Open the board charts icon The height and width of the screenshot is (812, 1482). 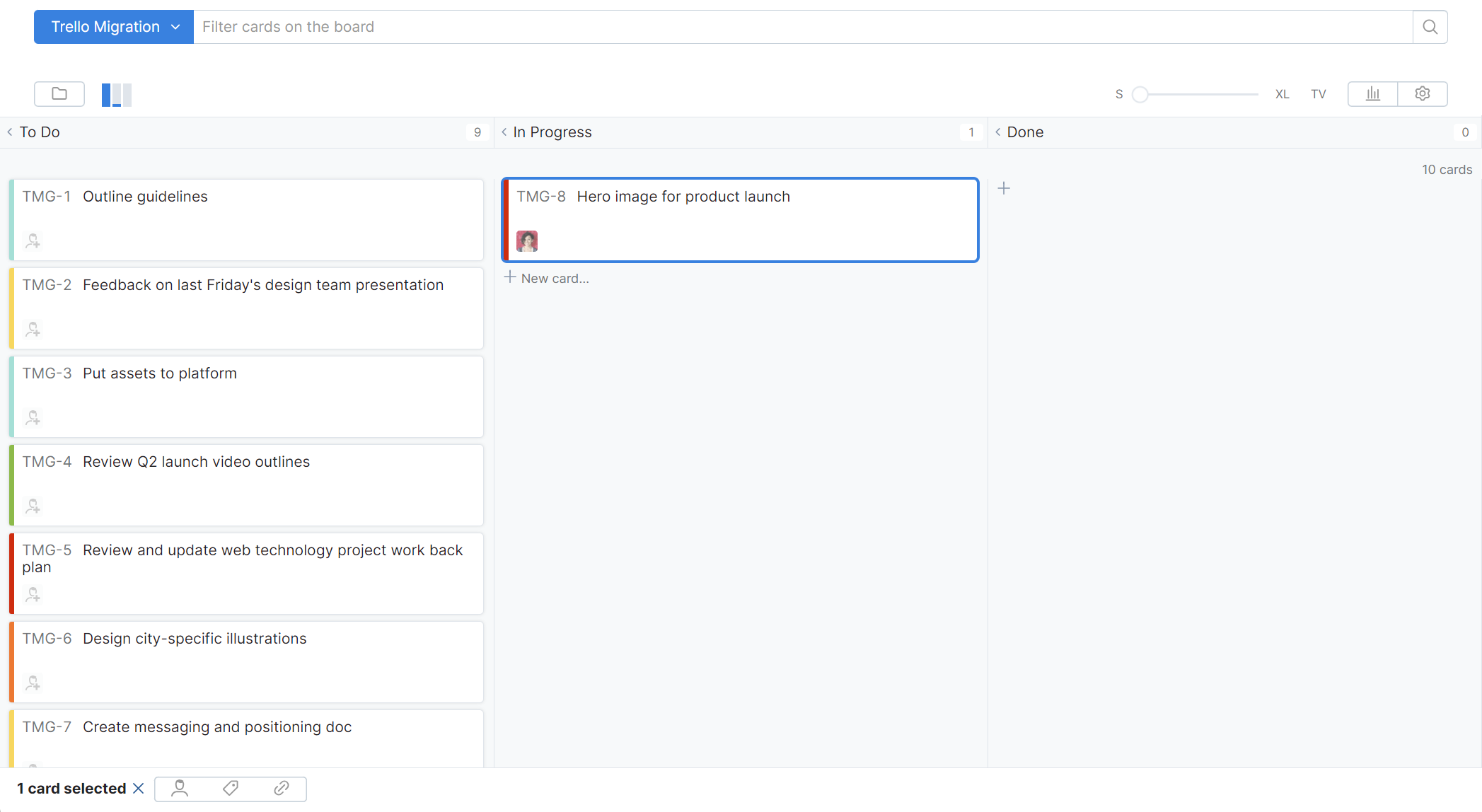1372,93
